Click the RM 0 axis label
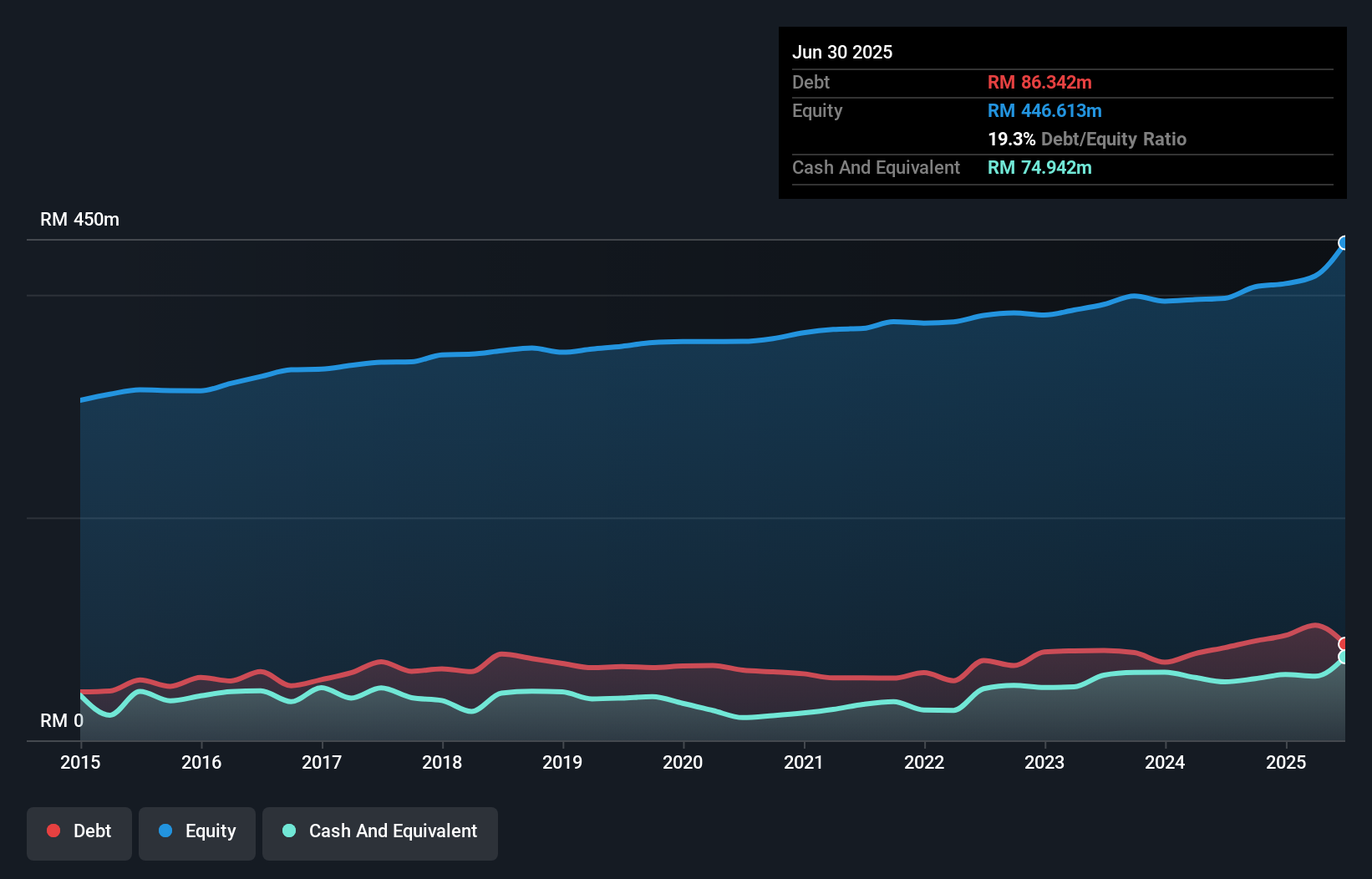The width and height of the screenshot is (1372, 879). (62, 720)
